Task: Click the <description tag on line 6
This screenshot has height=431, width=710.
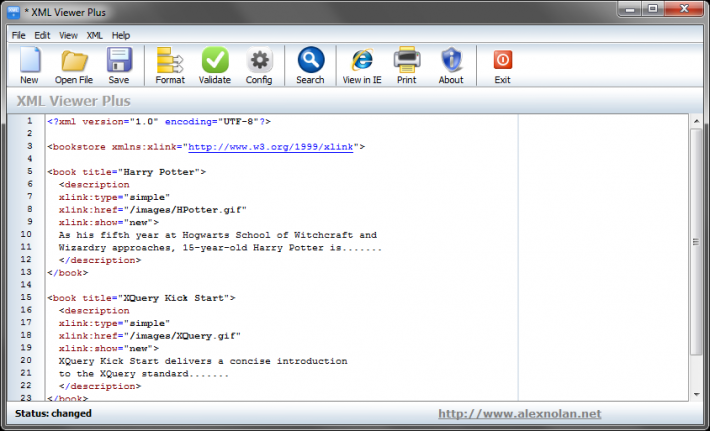Action: click(x=94, y=185)
